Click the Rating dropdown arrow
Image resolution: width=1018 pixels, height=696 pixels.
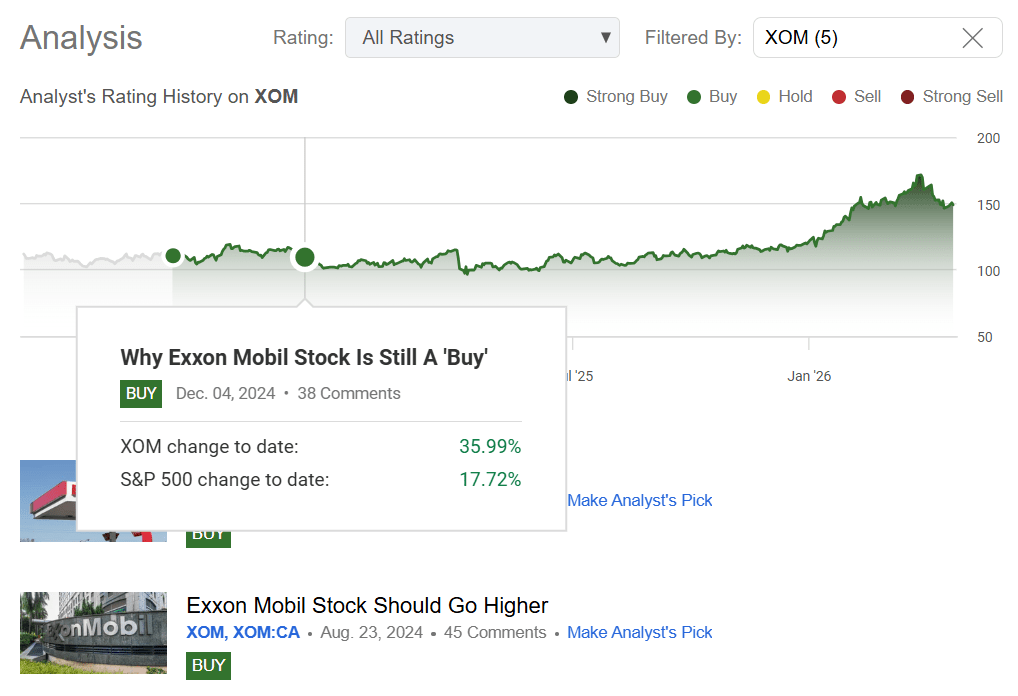pyautogui.click(x=605, y=38)
